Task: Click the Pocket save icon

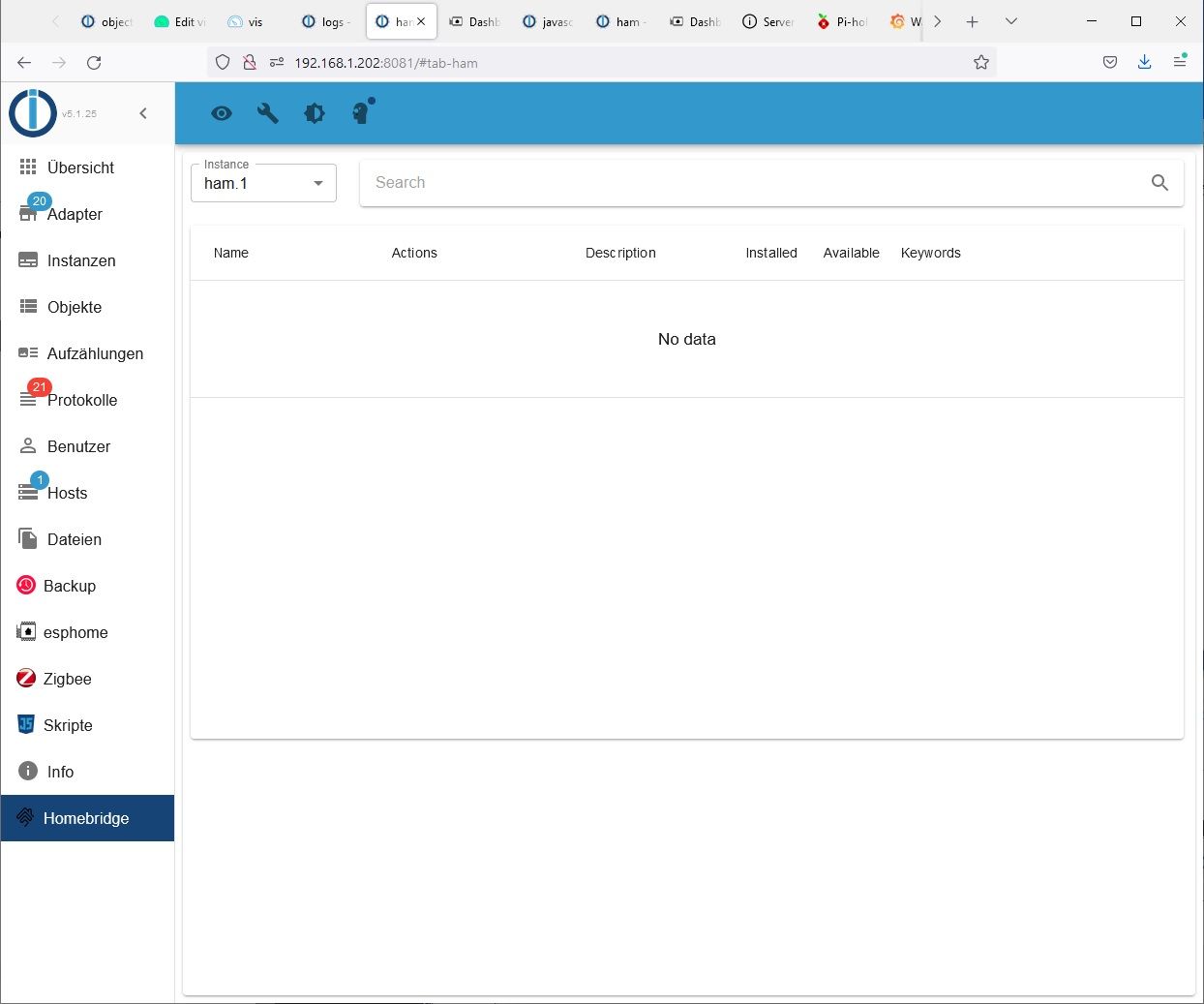Action: (1110, 62)
